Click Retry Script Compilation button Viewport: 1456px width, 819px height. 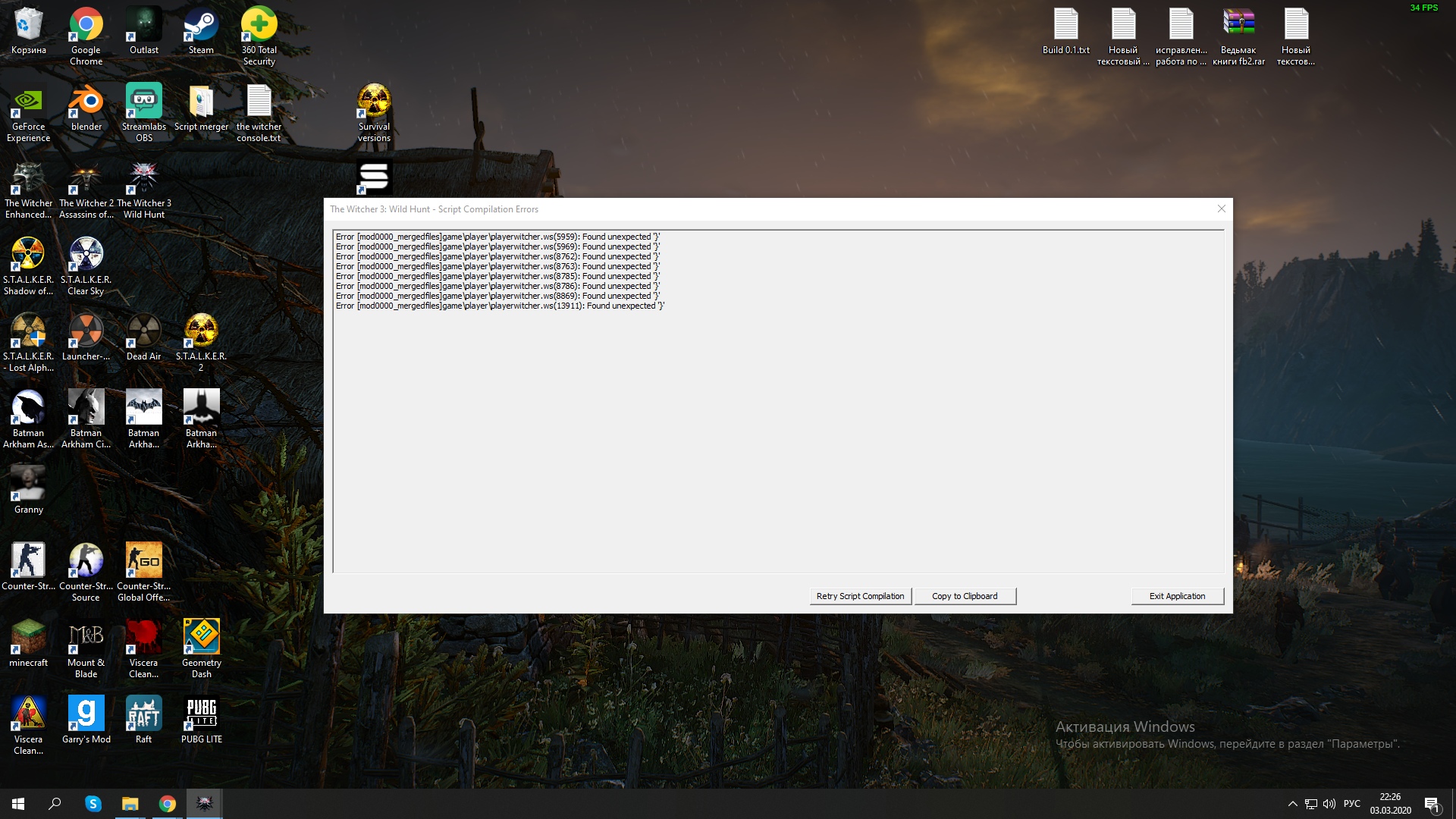coord(860,596)
